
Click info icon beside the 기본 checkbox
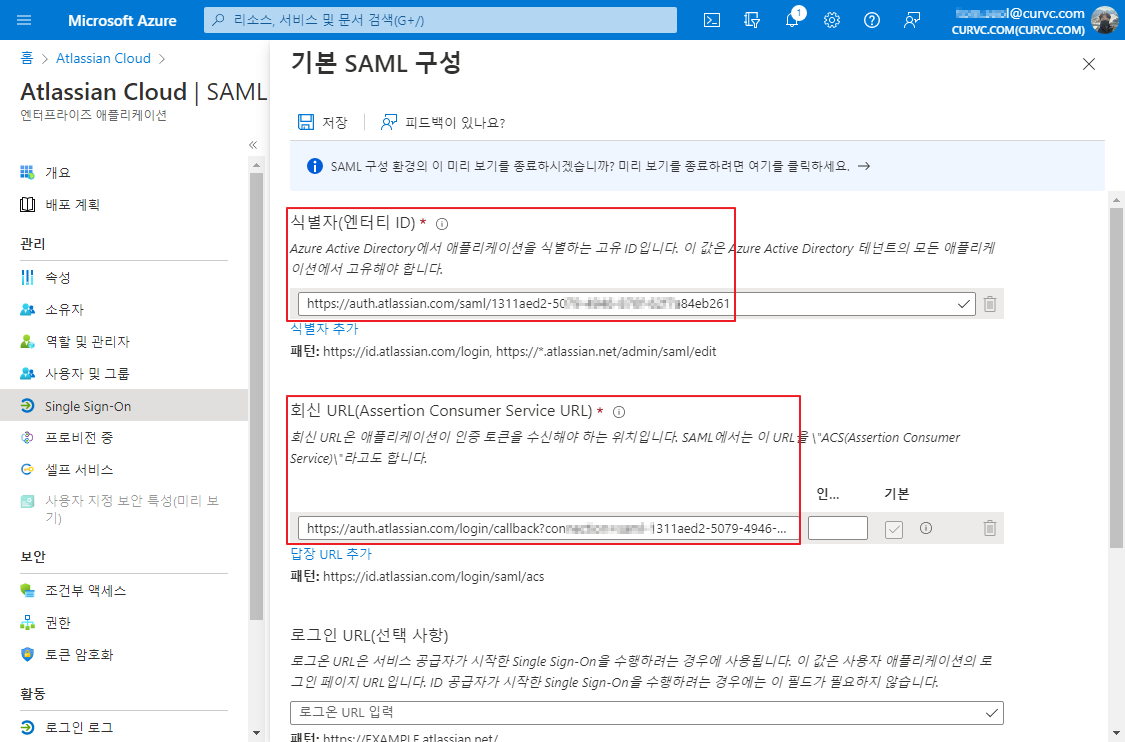pos(926,528)
